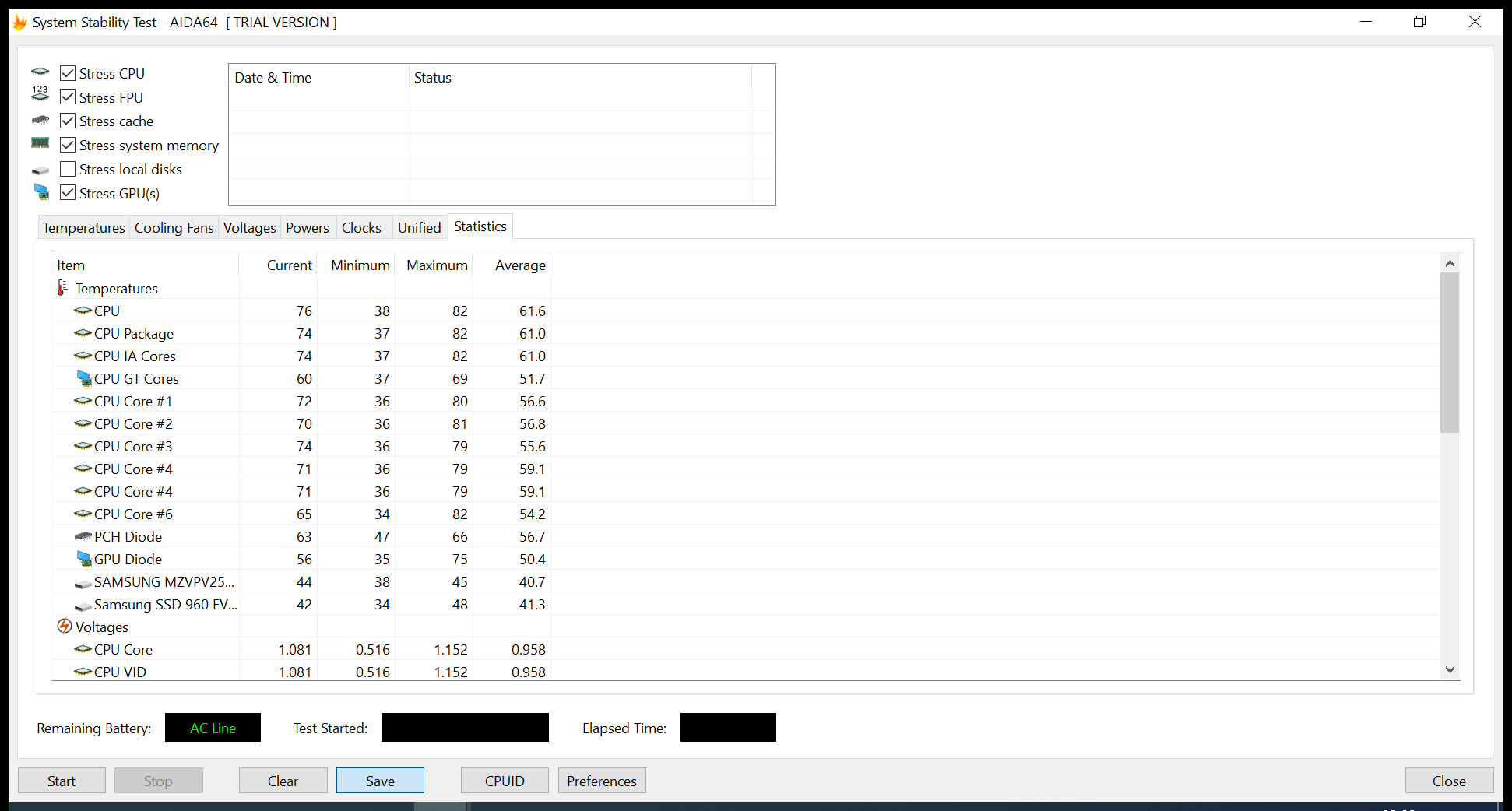
Task: Open the CPUID panel button
Action: tap(505, 781)
